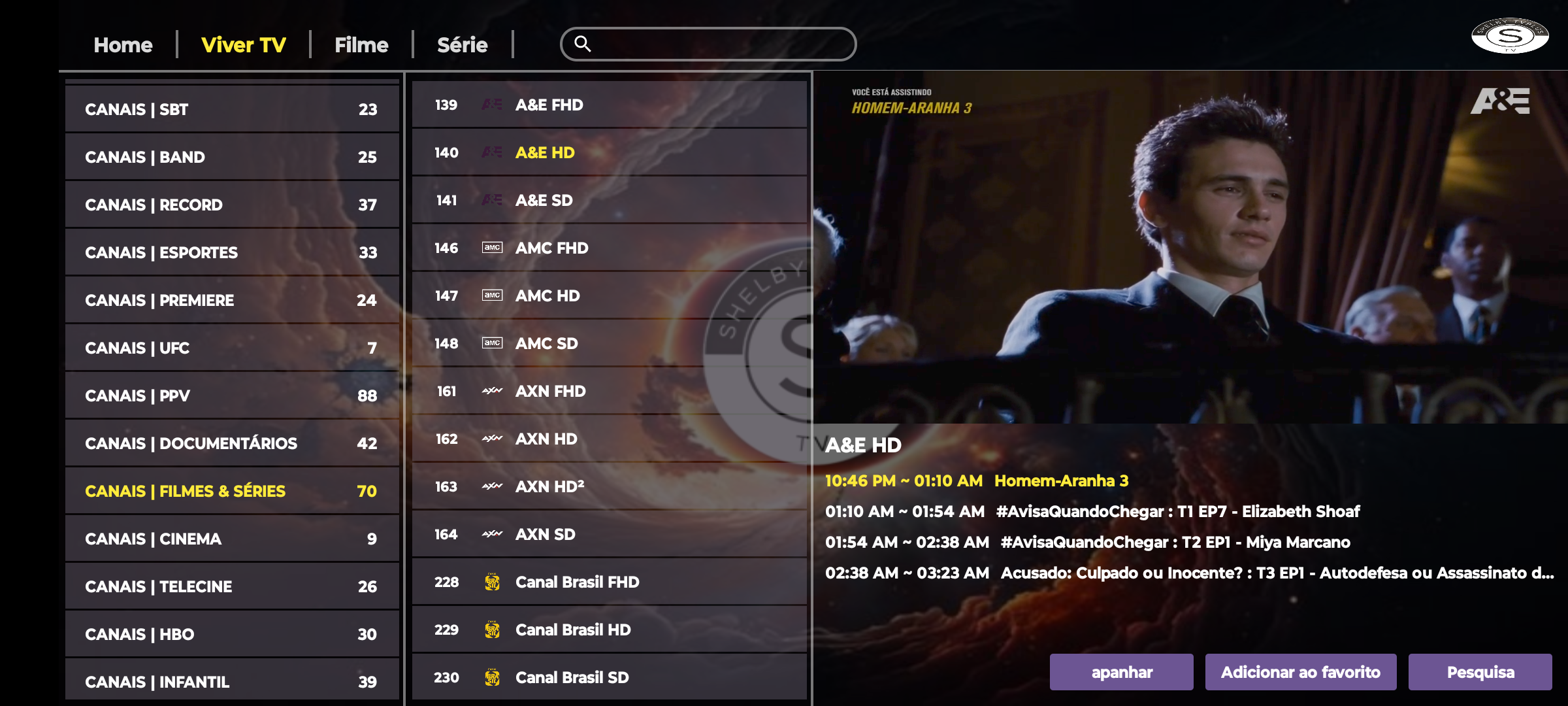Click the AXN FHD channel logo icon
The image size is (1568, 706).
pos(492,391)
